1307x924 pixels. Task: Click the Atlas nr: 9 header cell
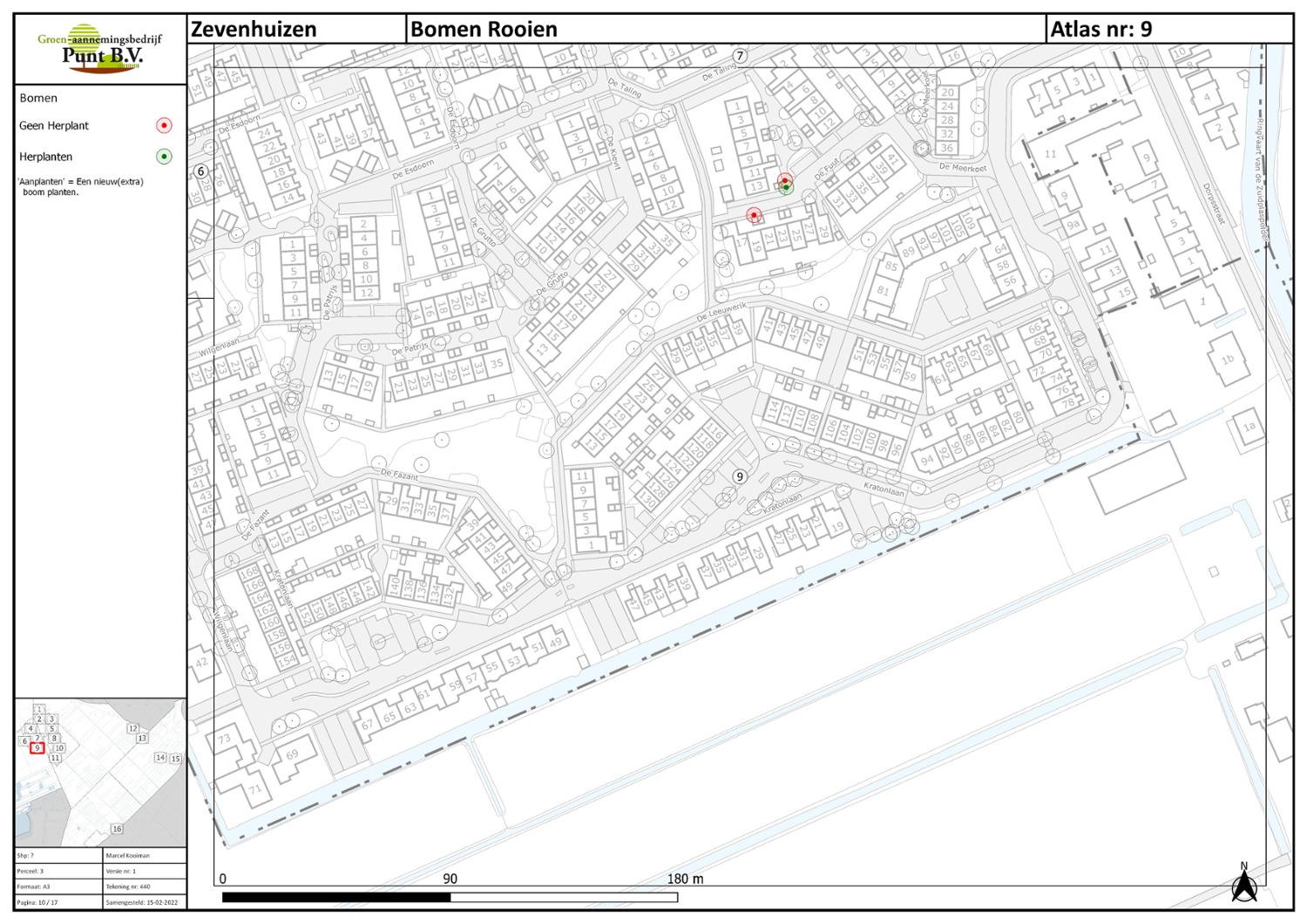pyautogui.click(x=1100, y=30)
